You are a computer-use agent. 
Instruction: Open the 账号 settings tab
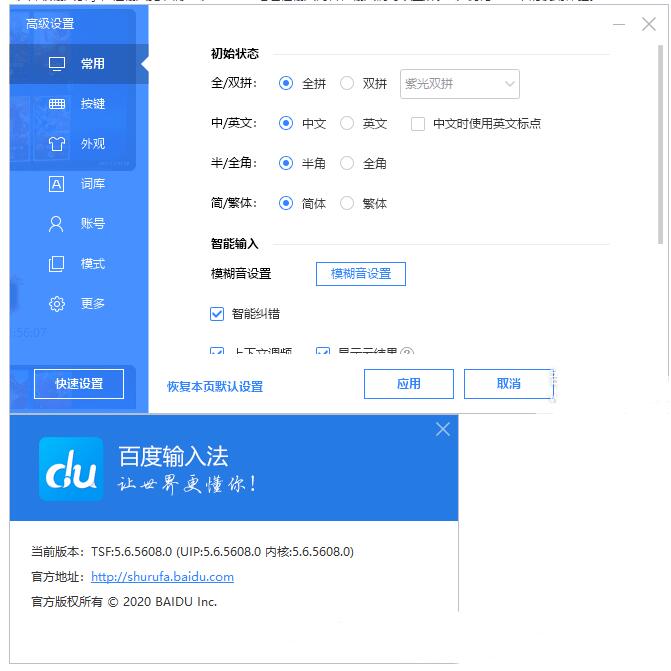point(79,224)
